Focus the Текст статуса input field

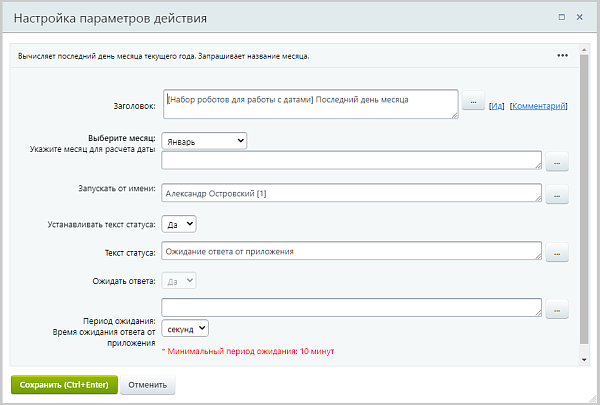pos(351,251)
